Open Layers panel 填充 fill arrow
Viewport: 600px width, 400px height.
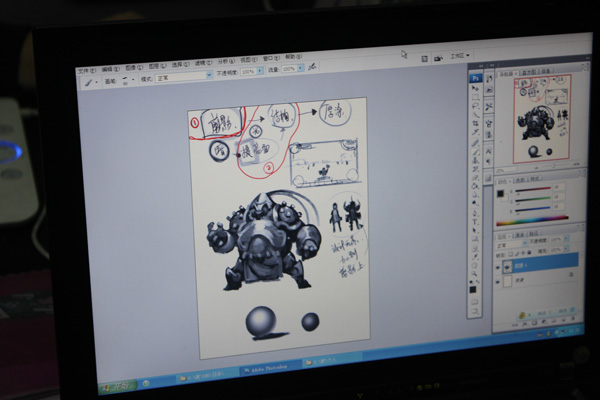[x=566, y=249]
